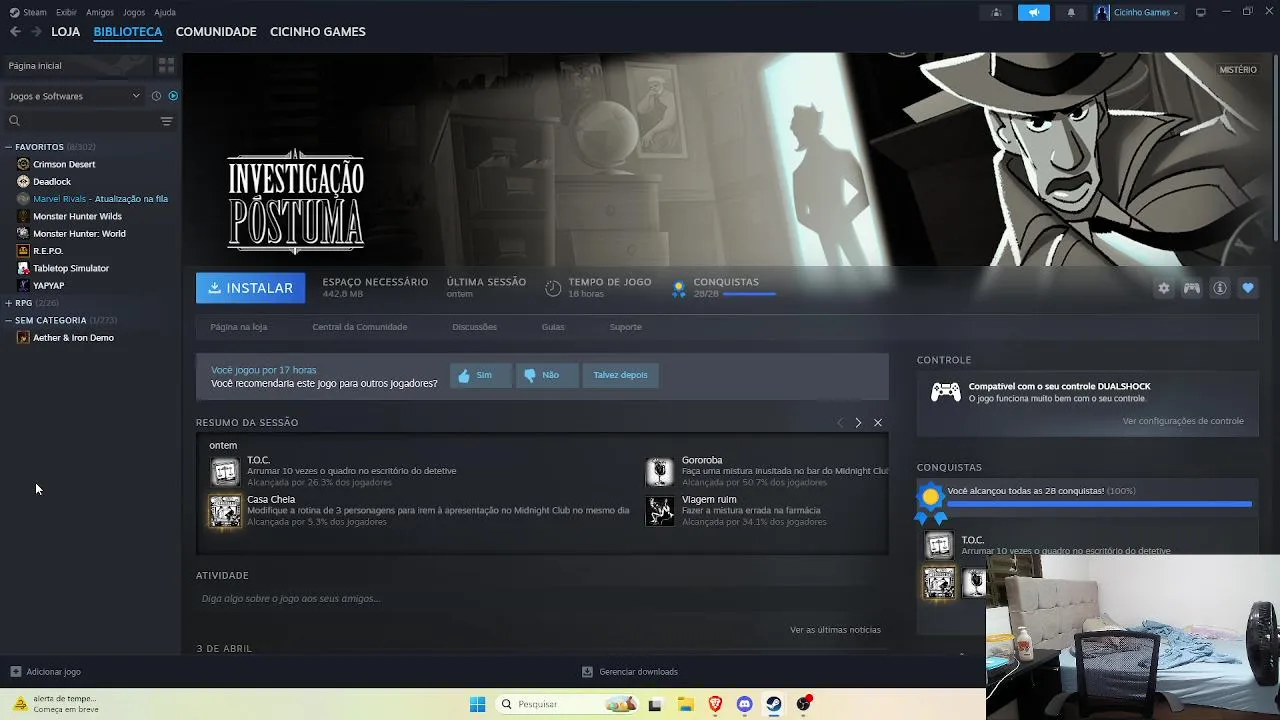Screen dimensions: 1280x720
Task: Click Windows Pesquisar search box
Action: (x=566, y=704)
